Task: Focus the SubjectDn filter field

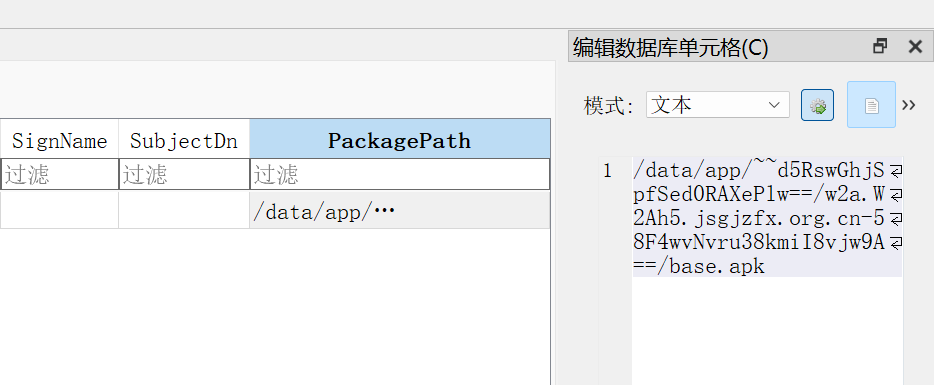Action: 184,174
